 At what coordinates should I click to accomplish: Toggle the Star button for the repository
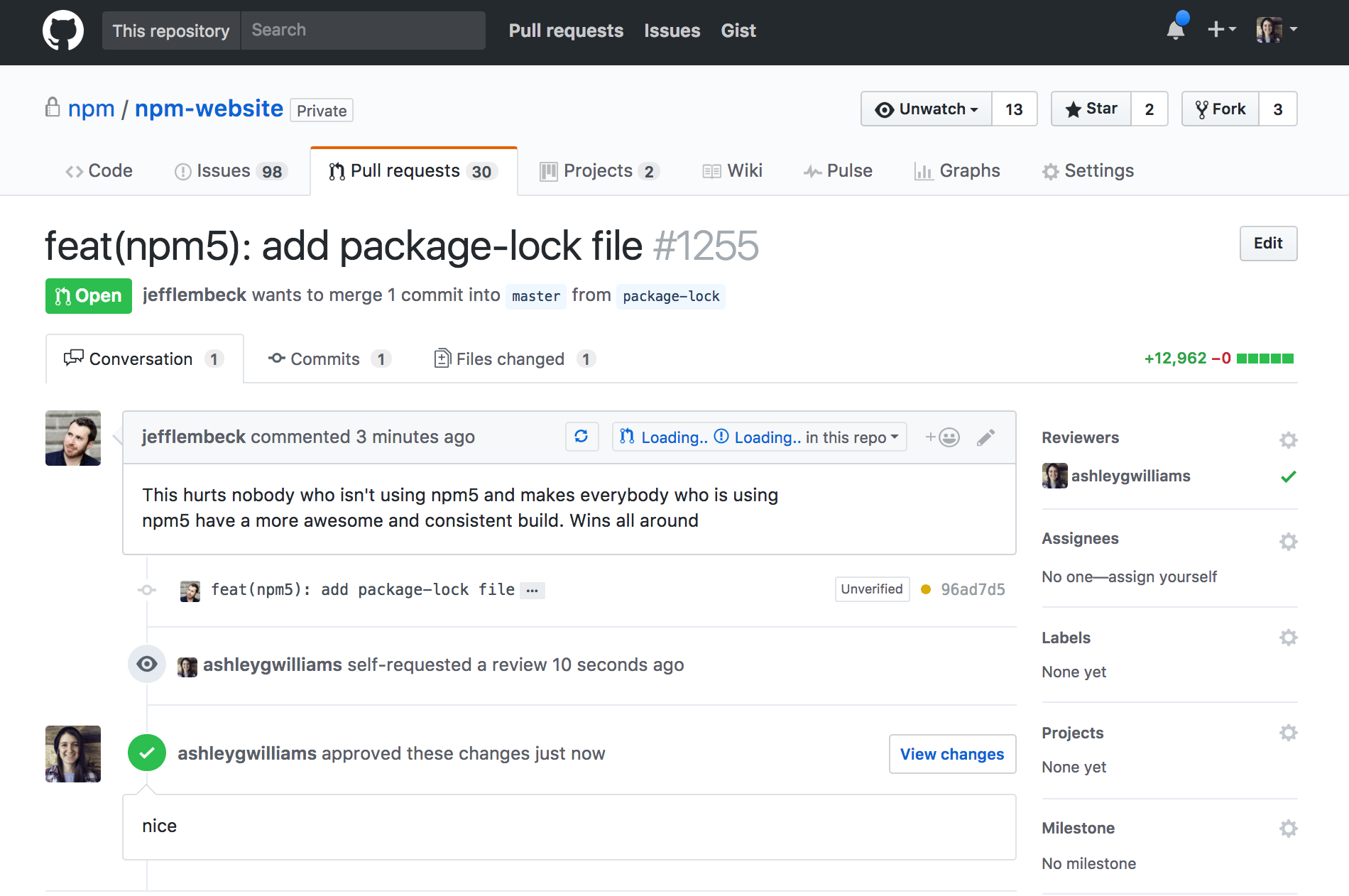(x=1091, y=109)
